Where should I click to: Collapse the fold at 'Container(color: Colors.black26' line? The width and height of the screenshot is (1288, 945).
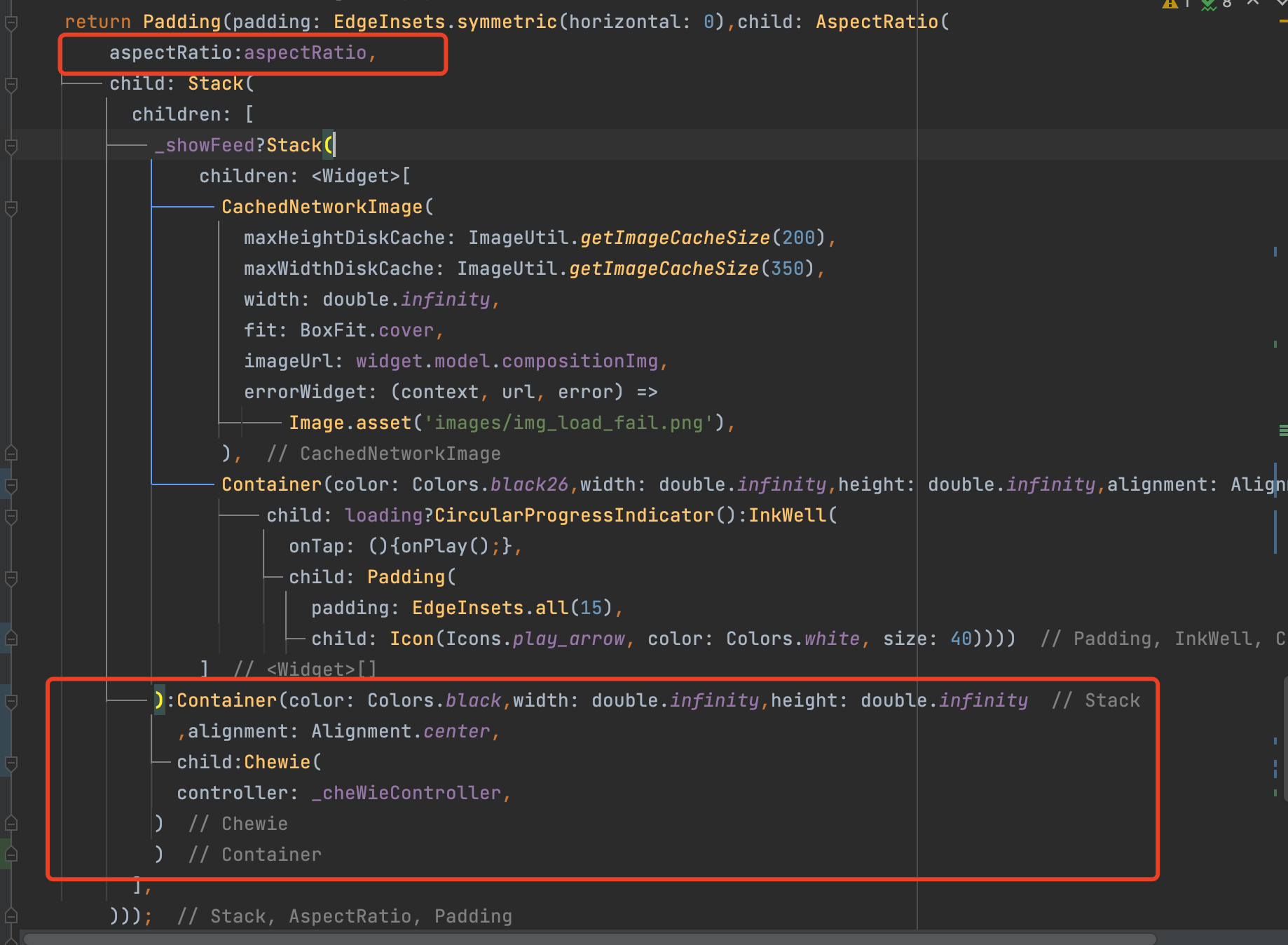11,485
